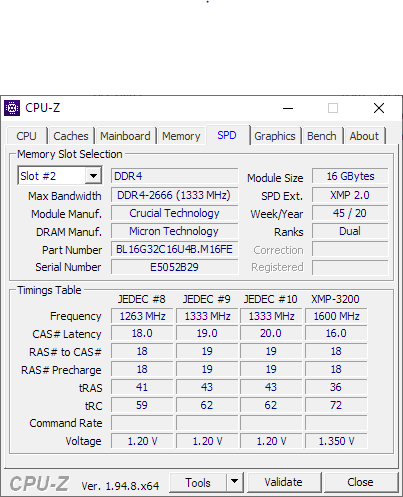Go to the Mainboard tab
Screen dimensions: 403x497
click(125, 136)
